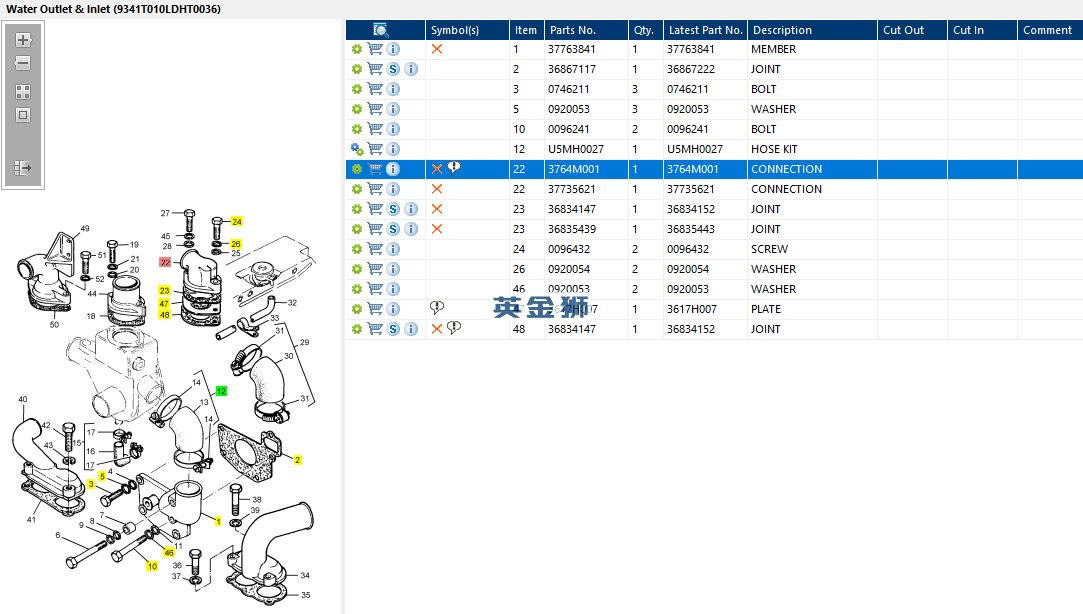Open supersession icon for 36835439
The width and height of the screenshot is (1083, 614).
[x=393, y=229]
